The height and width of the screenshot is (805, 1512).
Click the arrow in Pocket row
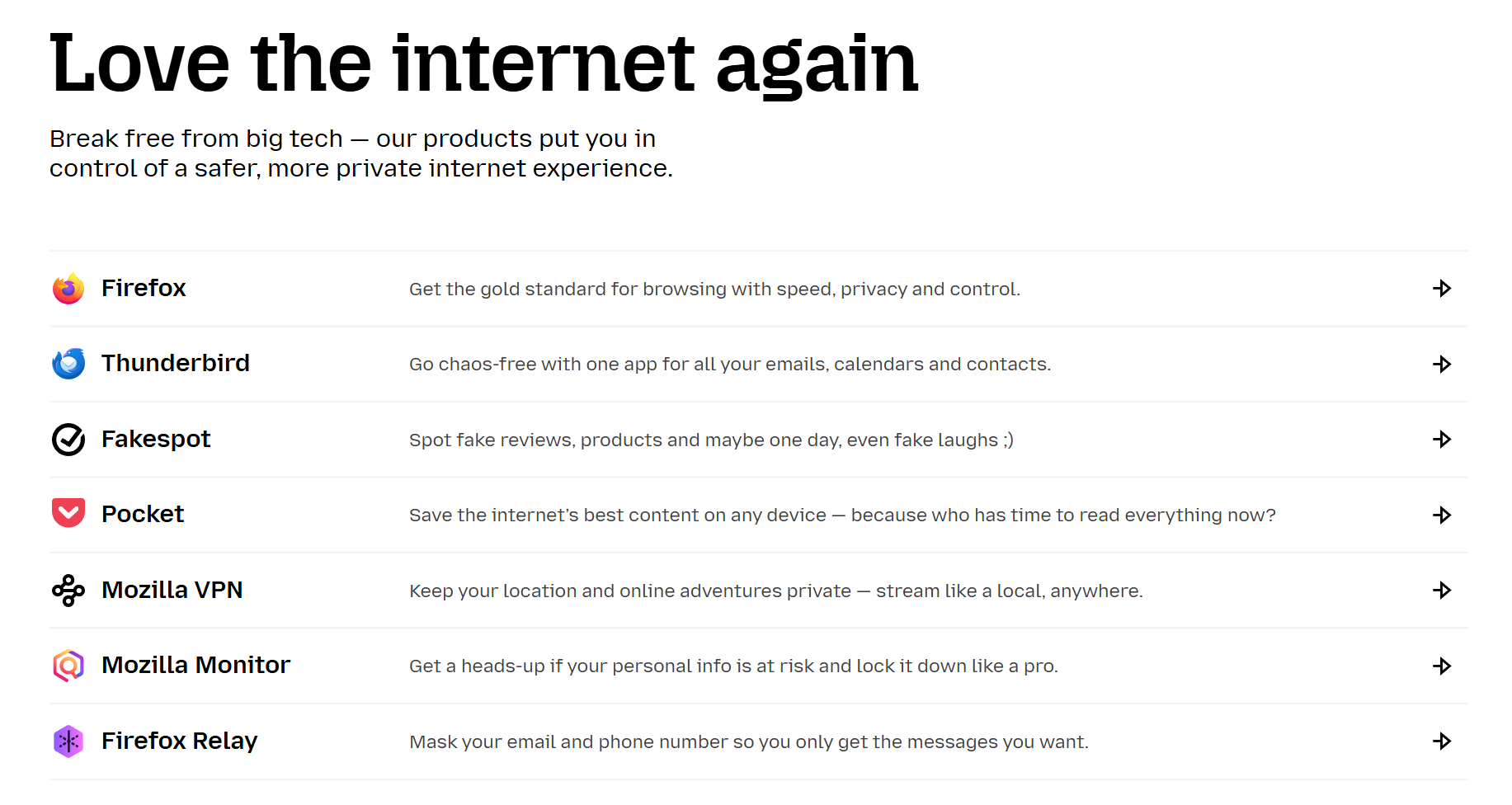(1442, 515)
